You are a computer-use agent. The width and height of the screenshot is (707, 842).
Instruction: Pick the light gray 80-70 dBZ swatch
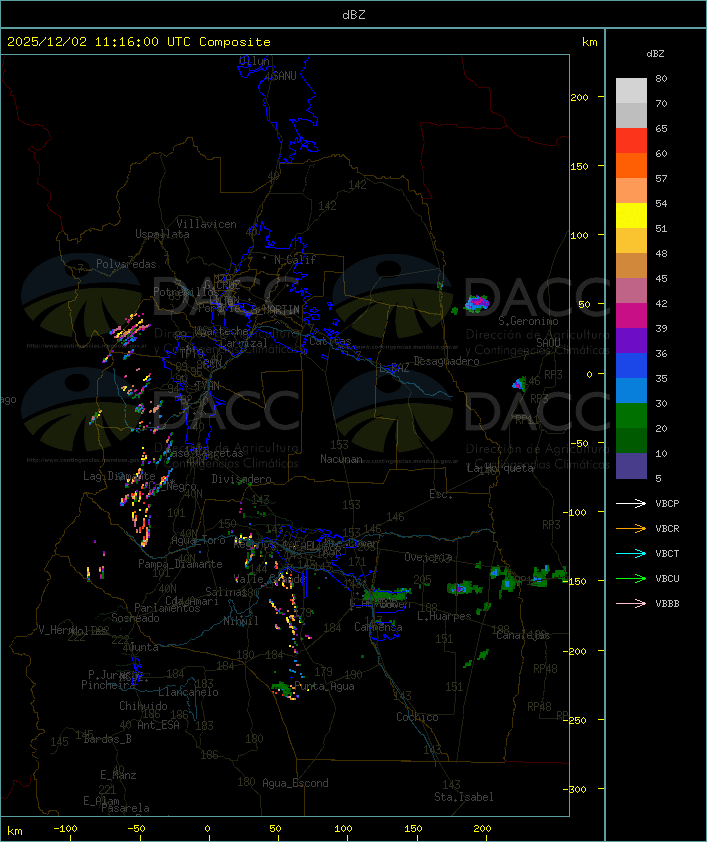631,91
